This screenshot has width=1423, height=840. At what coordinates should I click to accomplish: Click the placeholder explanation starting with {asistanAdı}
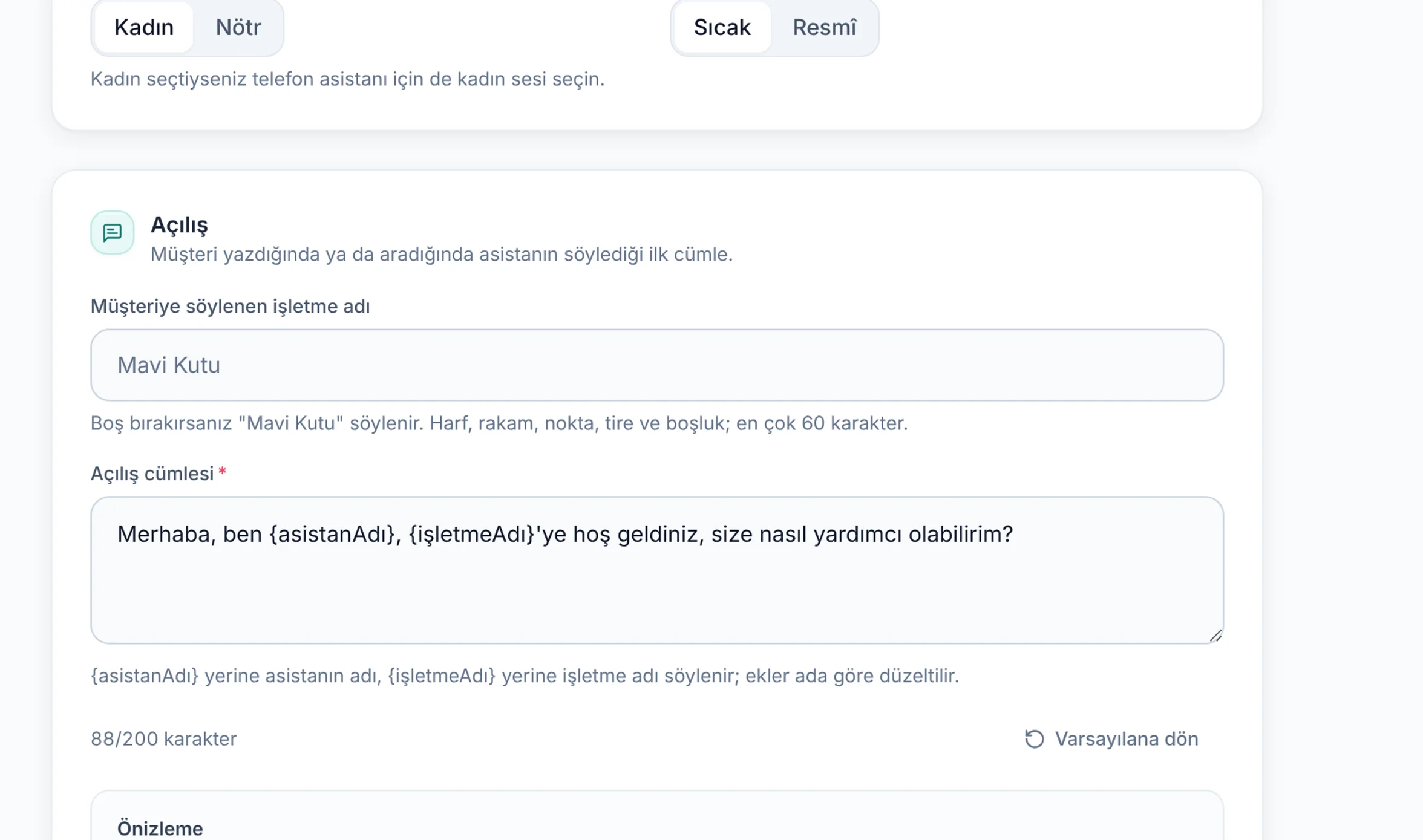point(525,676)
